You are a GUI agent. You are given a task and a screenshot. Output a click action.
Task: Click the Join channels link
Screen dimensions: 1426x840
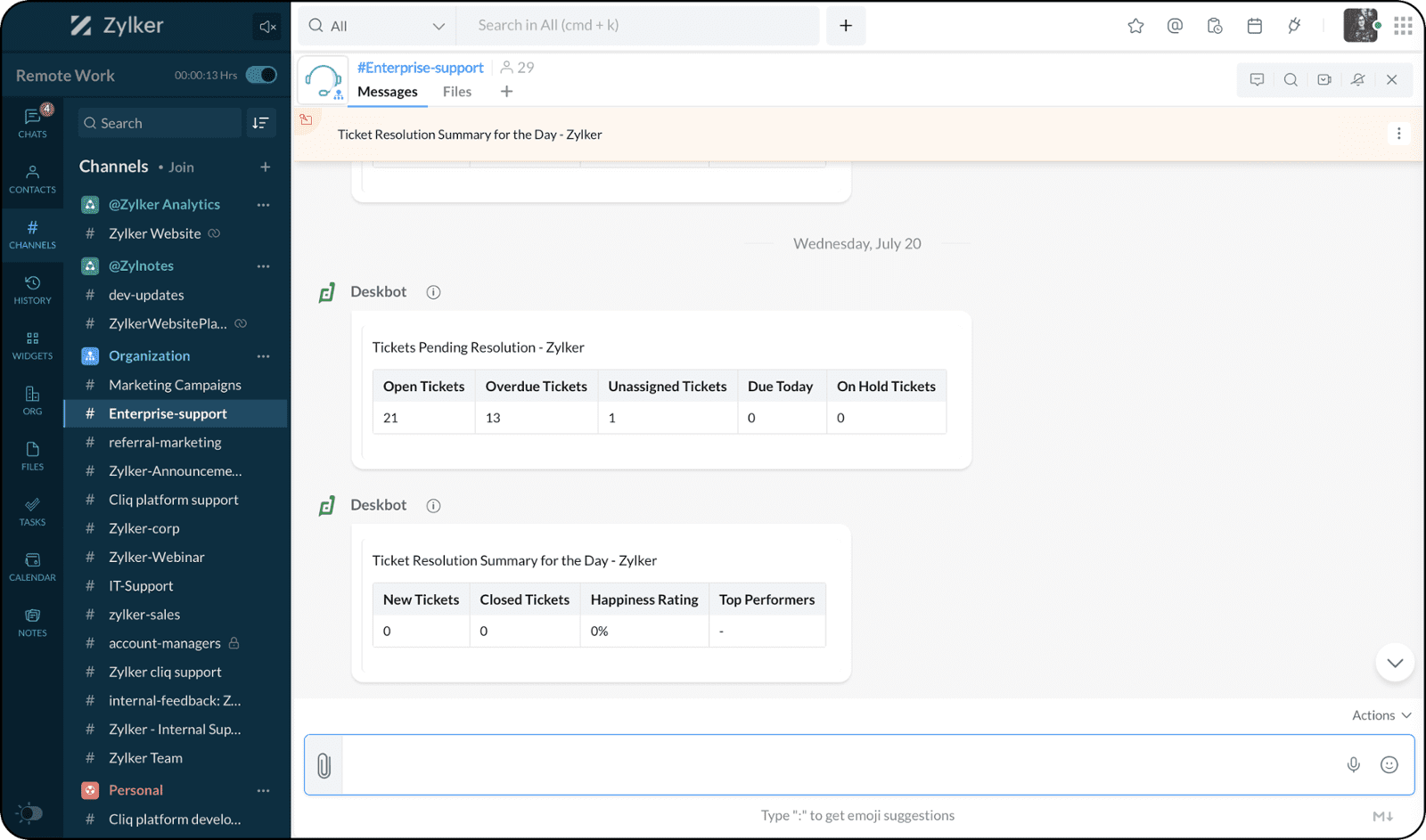(x=181, y=167)
